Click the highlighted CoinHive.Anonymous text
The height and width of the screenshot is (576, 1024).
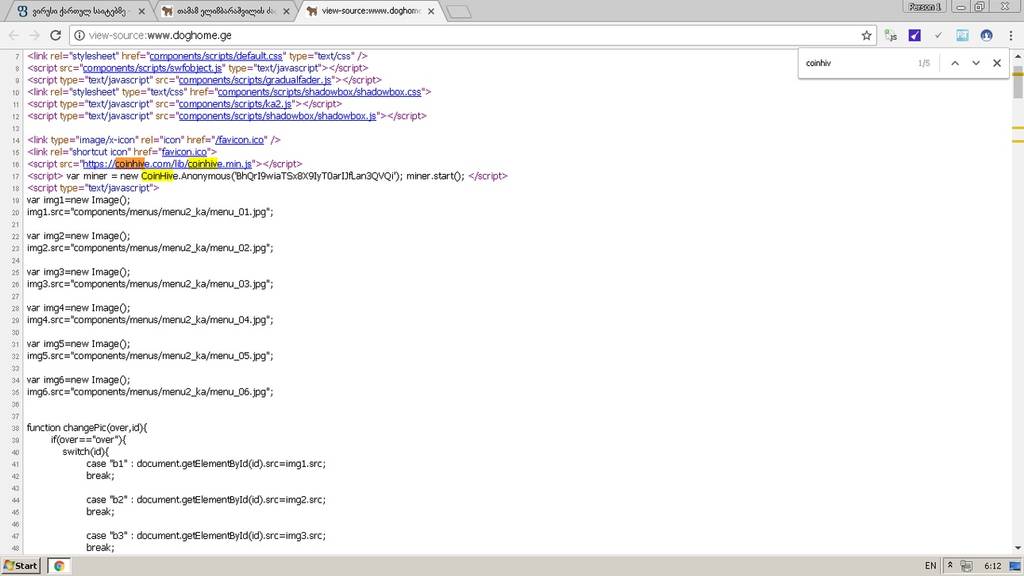[187, 176]
